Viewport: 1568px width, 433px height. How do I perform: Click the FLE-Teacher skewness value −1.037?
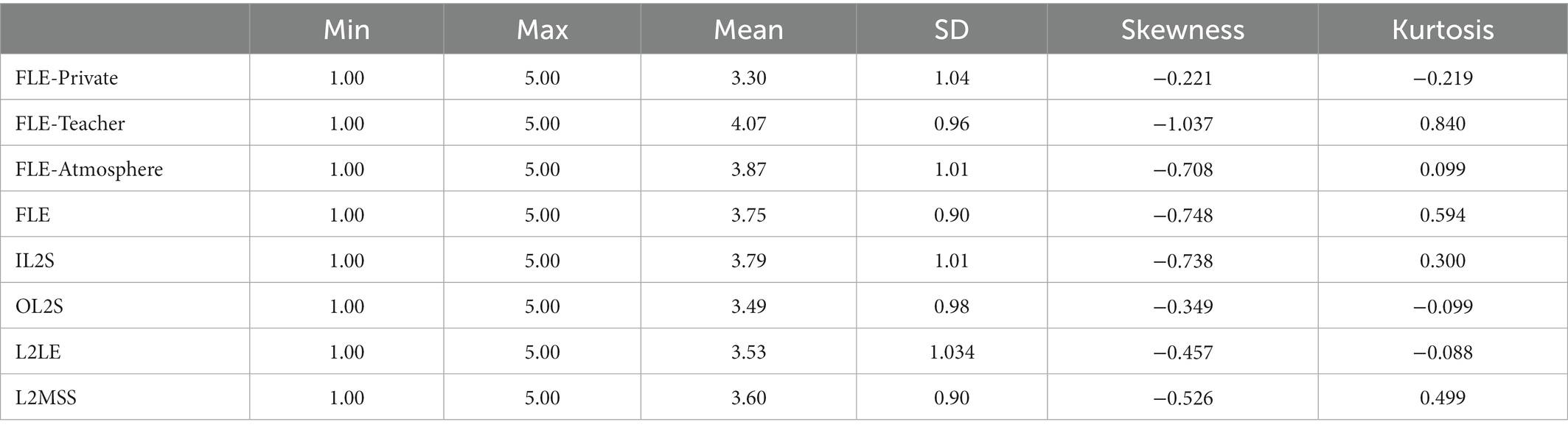point(1182,124)
